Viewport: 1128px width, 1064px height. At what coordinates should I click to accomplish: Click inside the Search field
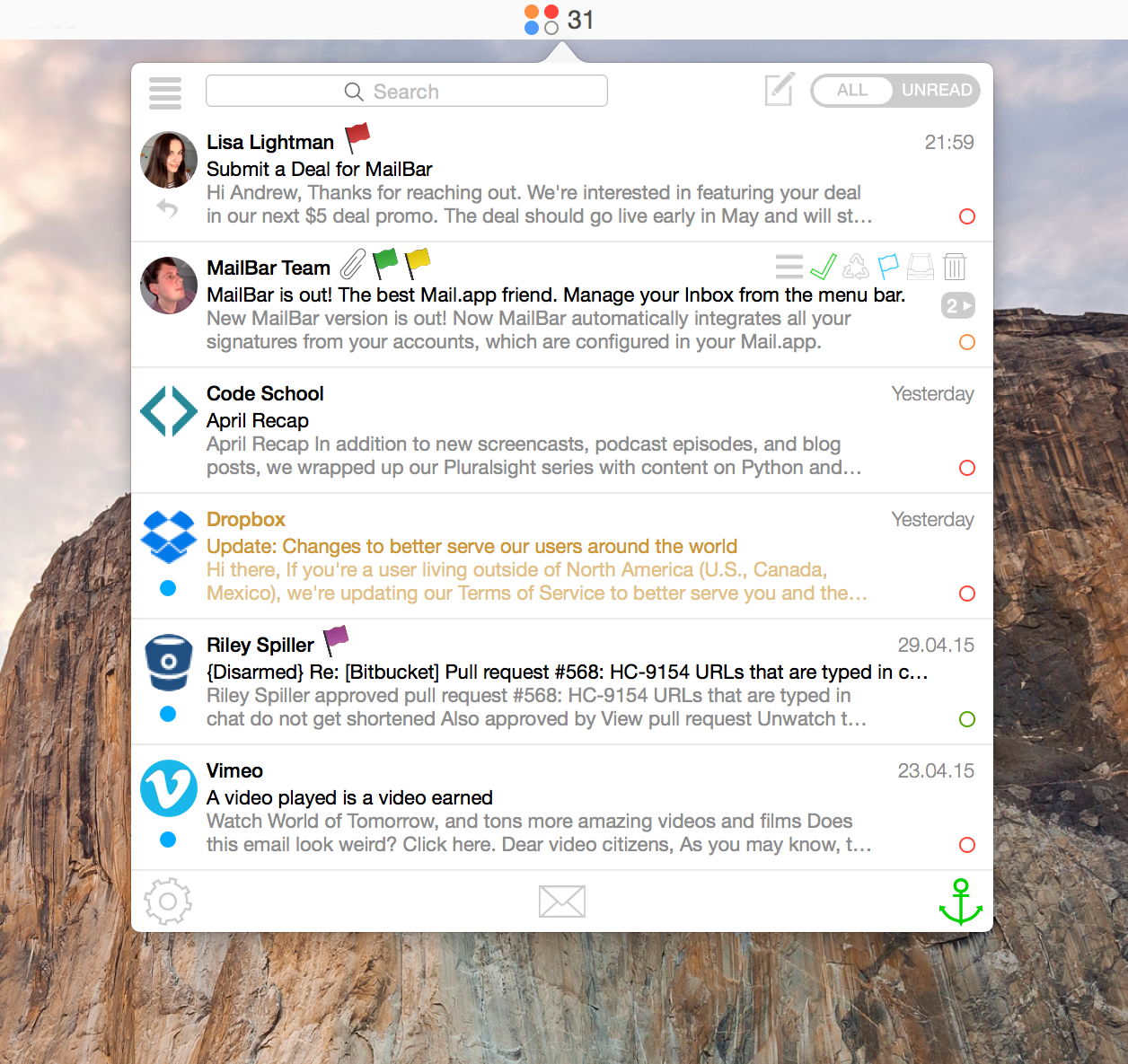click(x=406, y=91)
